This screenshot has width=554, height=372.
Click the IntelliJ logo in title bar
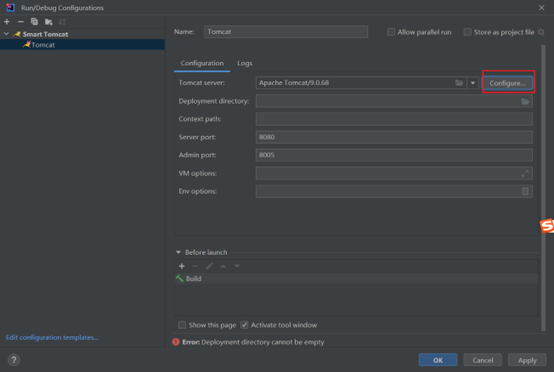(10, 7)
